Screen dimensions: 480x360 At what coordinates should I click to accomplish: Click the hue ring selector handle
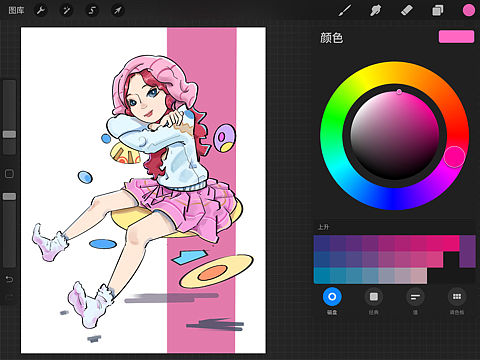point(454,156)
